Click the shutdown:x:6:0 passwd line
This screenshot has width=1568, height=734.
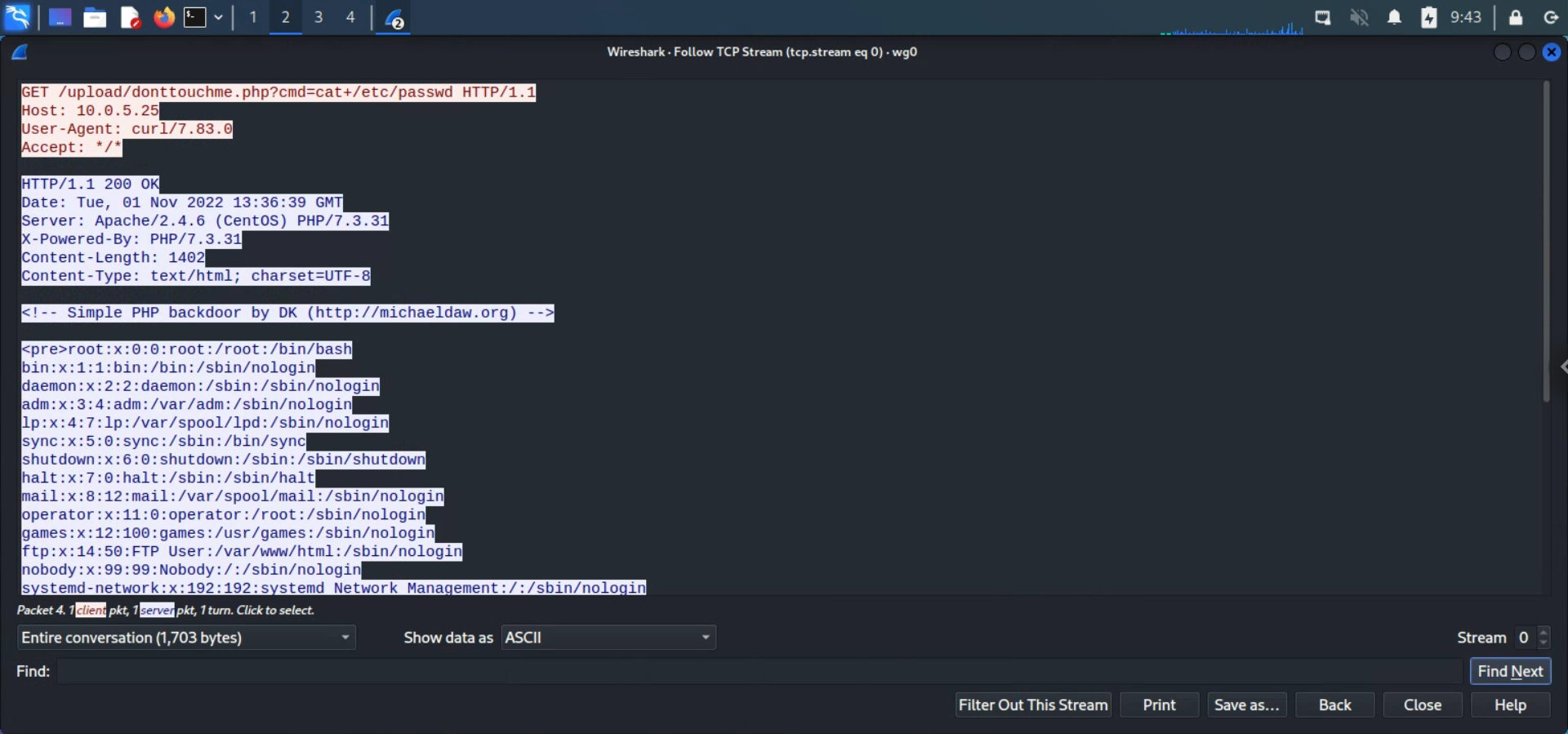coord(223,460)
